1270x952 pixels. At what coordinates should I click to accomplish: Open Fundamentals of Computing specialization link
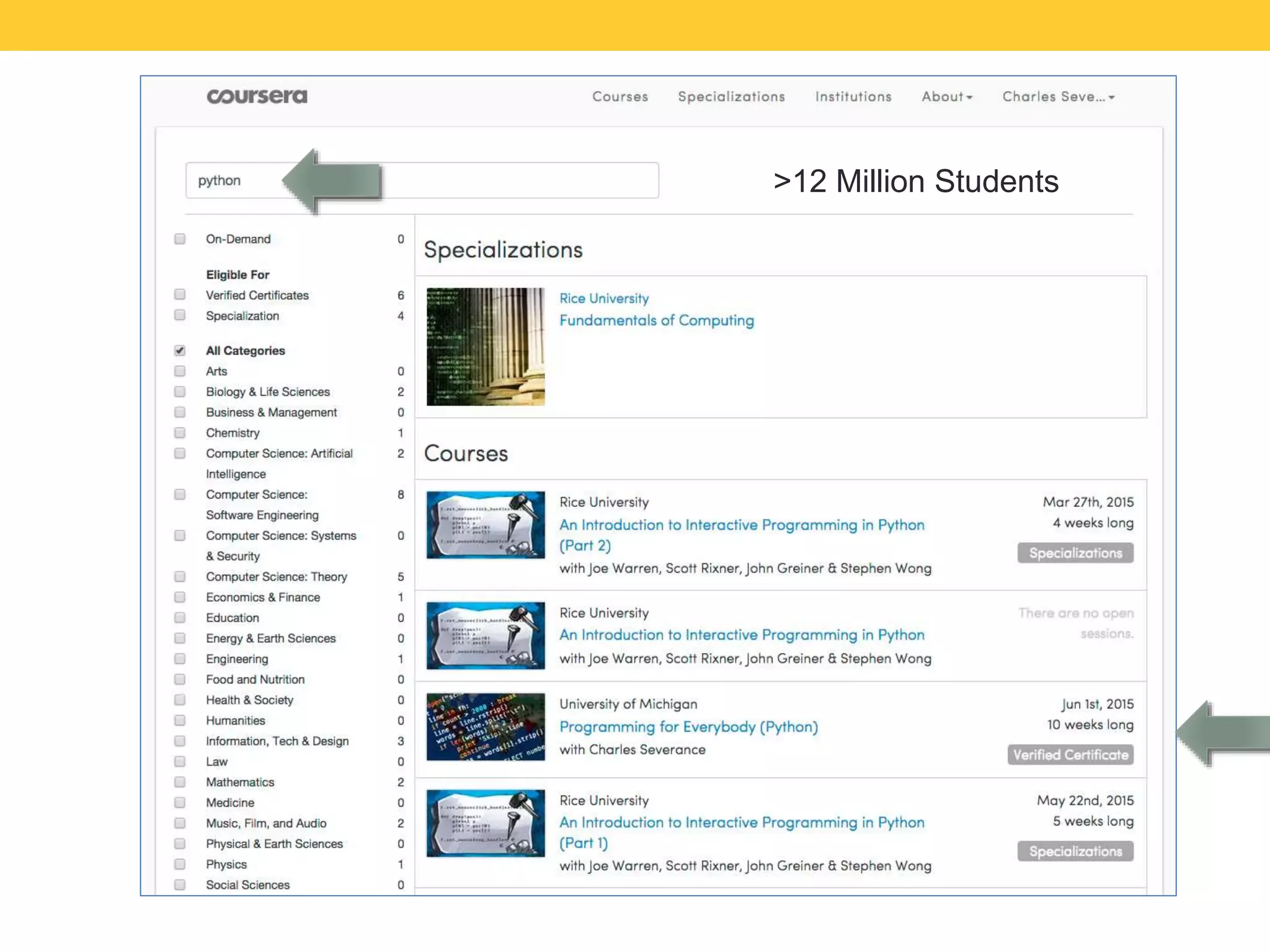coord(657,320)
